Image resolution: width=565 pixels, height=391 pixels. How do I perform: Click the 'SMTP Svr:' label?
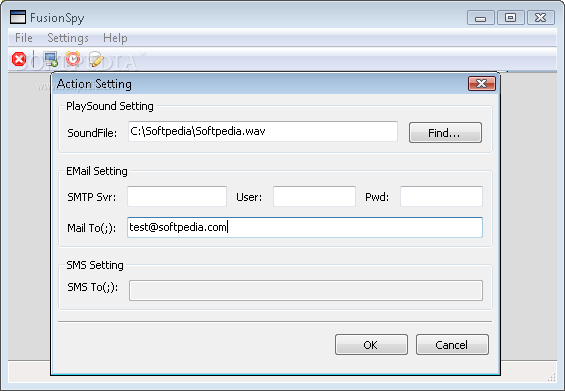coord(92,197)
